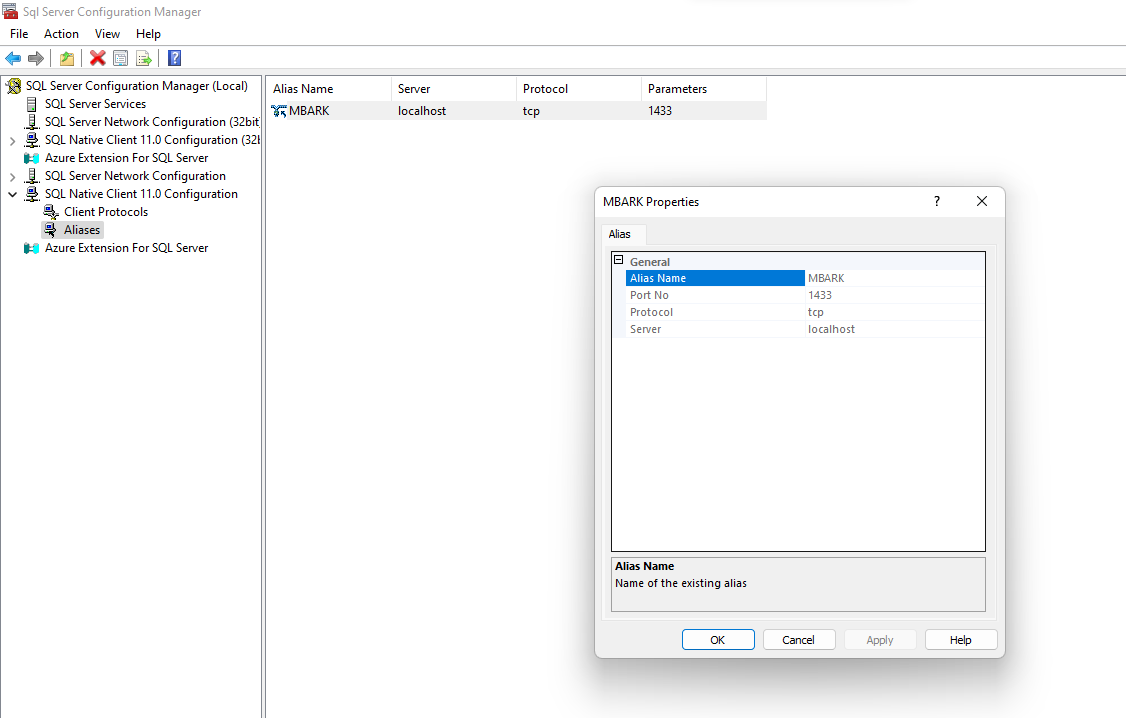Click the Back arrow toolbar icon
Image resolution: width=1126 pixels, height=718 pixels.
[x=13, y=58]
